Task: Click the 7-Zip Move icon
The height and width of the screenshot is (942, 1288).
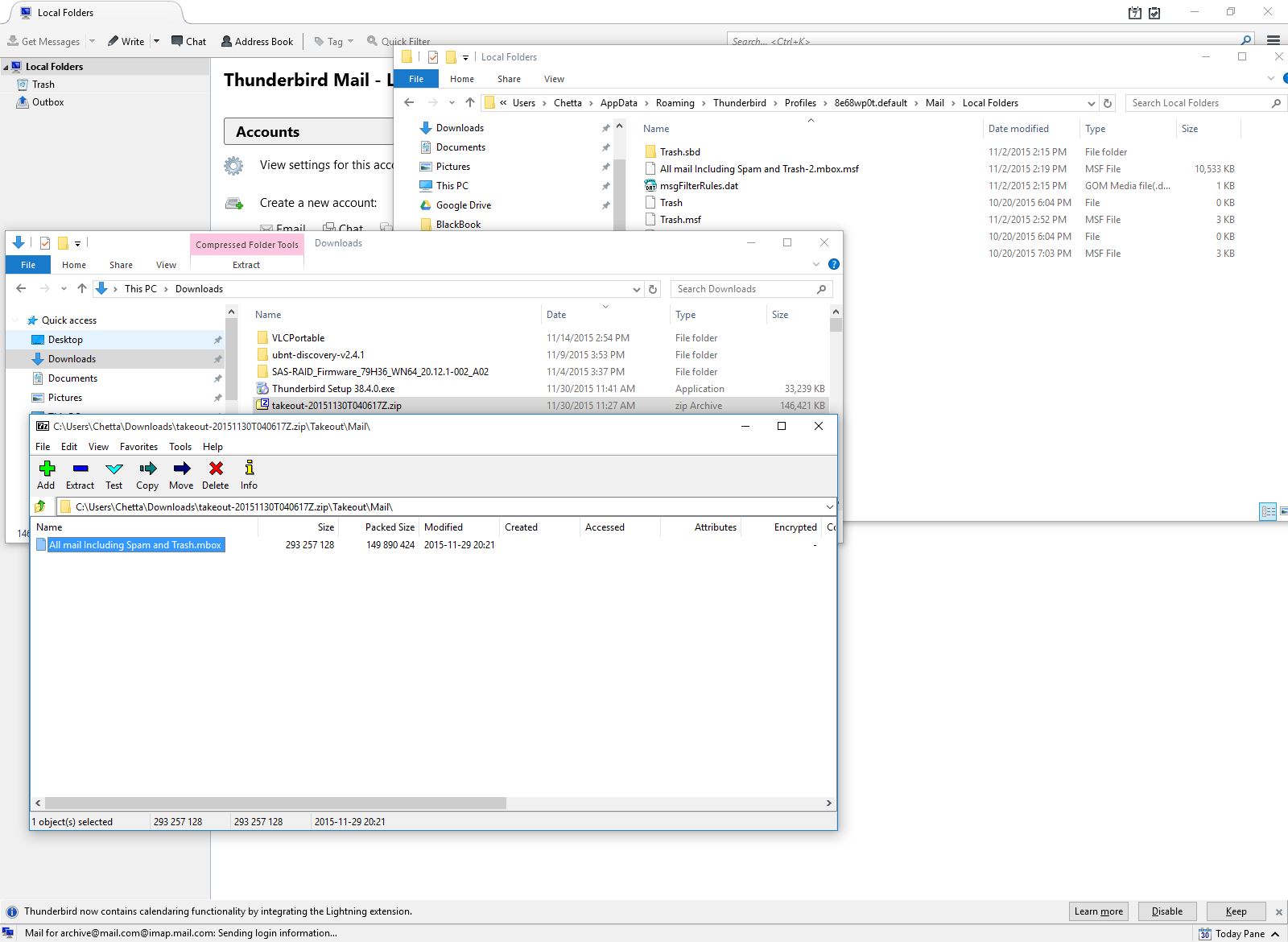Action: 182,469
